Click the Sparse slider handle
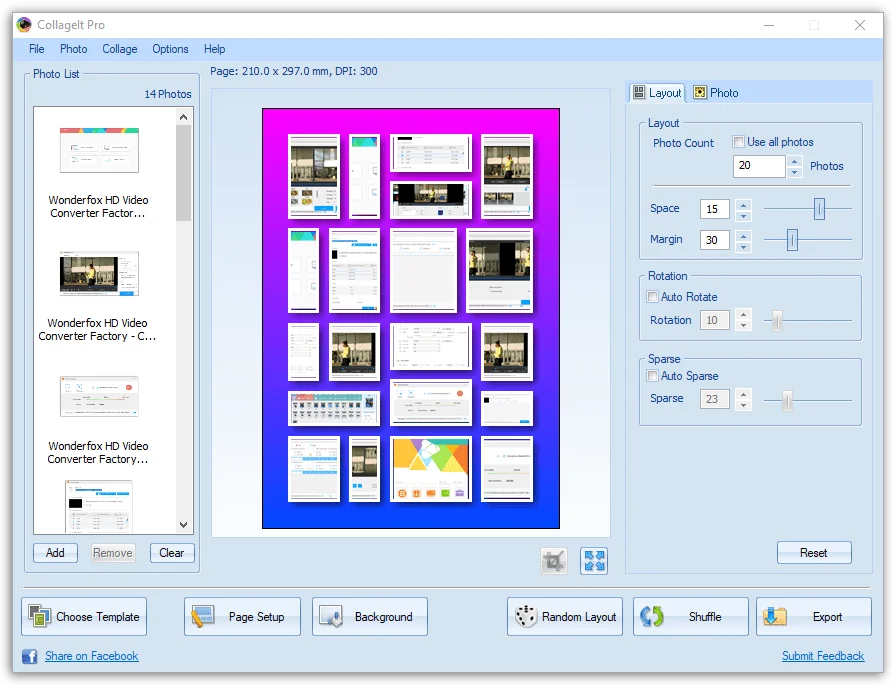The image size is (896, 685). [787, 400]
